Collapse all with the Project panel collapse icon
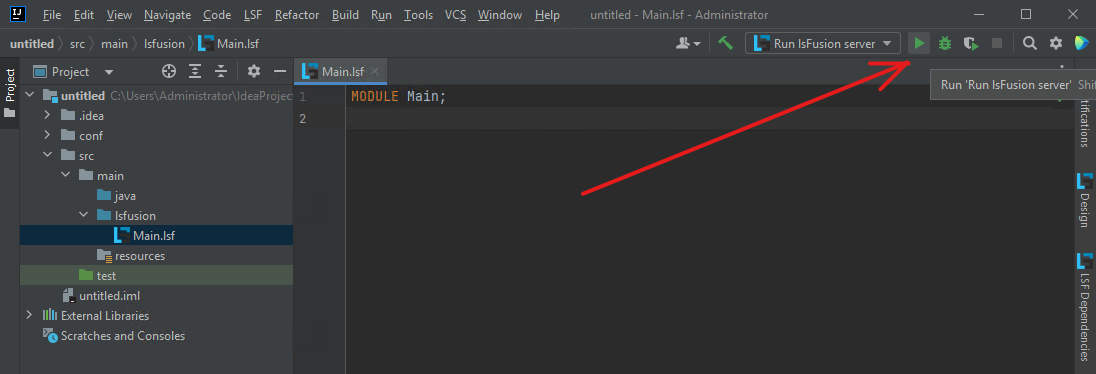This screenshot has height=374, width=1096. [x=221, y=71]
